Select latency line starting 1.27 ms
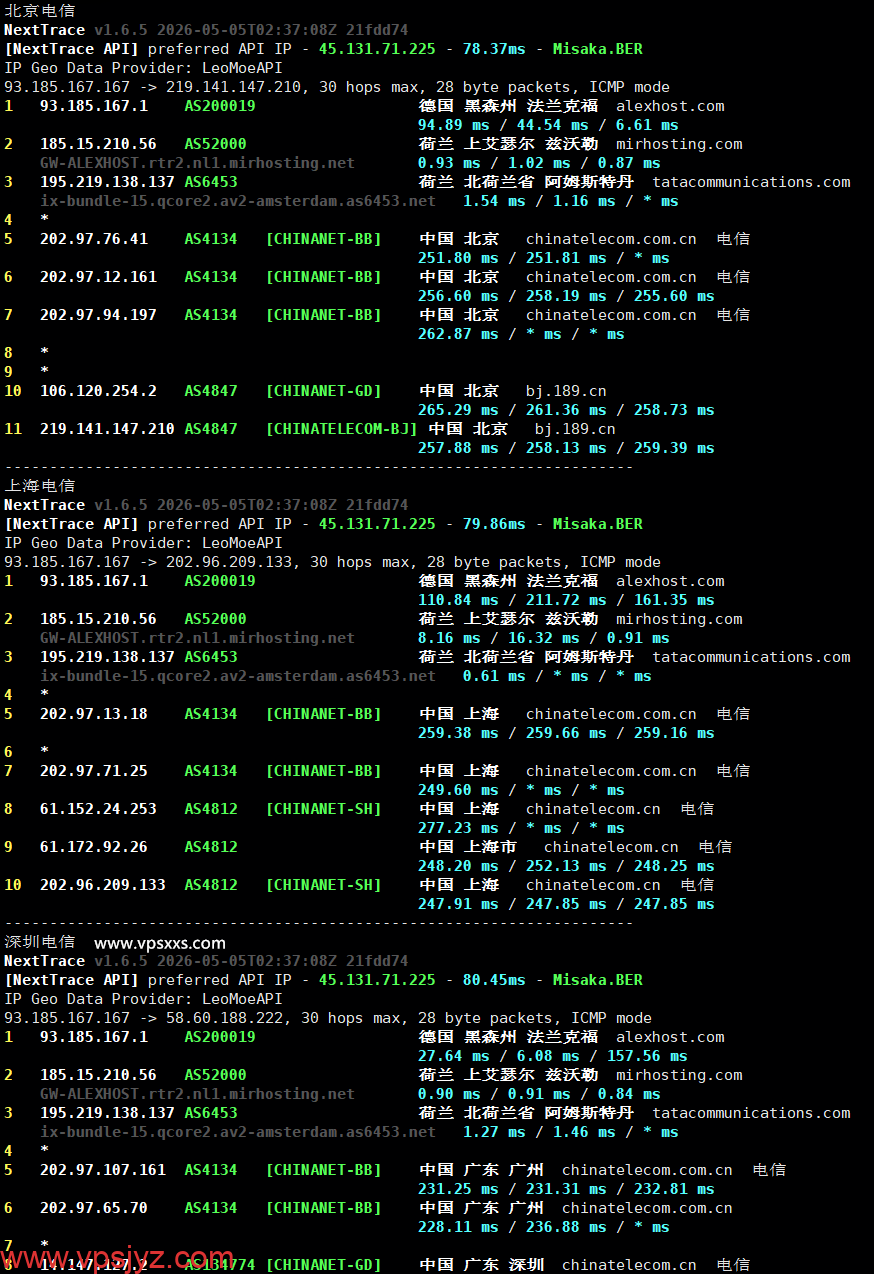This screenshot has width=874, height=1274. [x=570, y=1132]
